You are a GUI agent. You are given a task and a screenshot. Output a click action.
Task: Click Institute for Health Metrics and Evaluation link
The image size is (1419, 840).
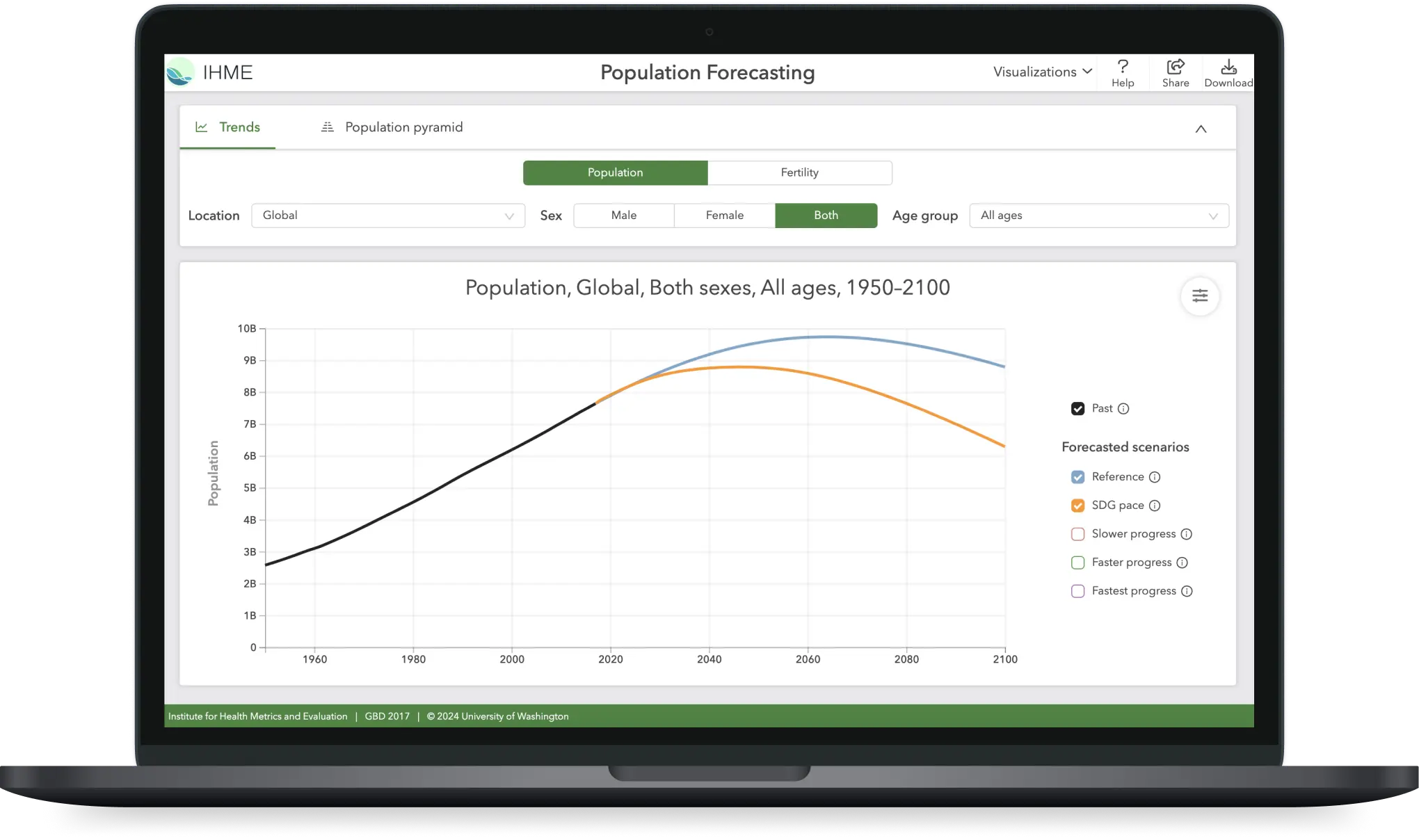point(257,716)
